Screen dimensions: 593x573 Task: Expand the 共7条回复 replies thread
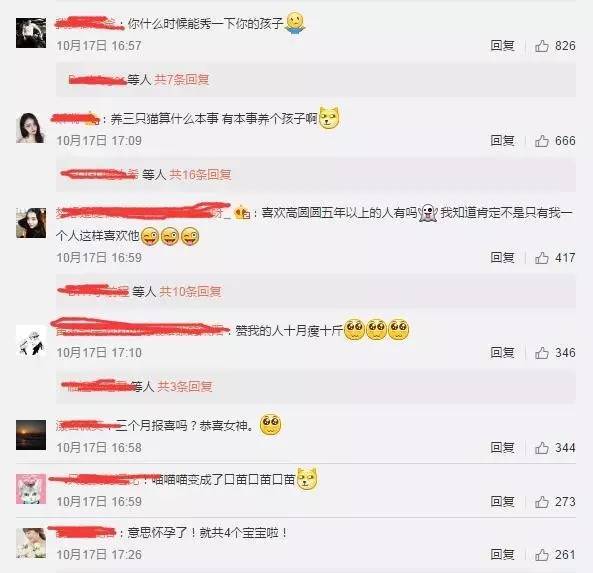(182, 80)
